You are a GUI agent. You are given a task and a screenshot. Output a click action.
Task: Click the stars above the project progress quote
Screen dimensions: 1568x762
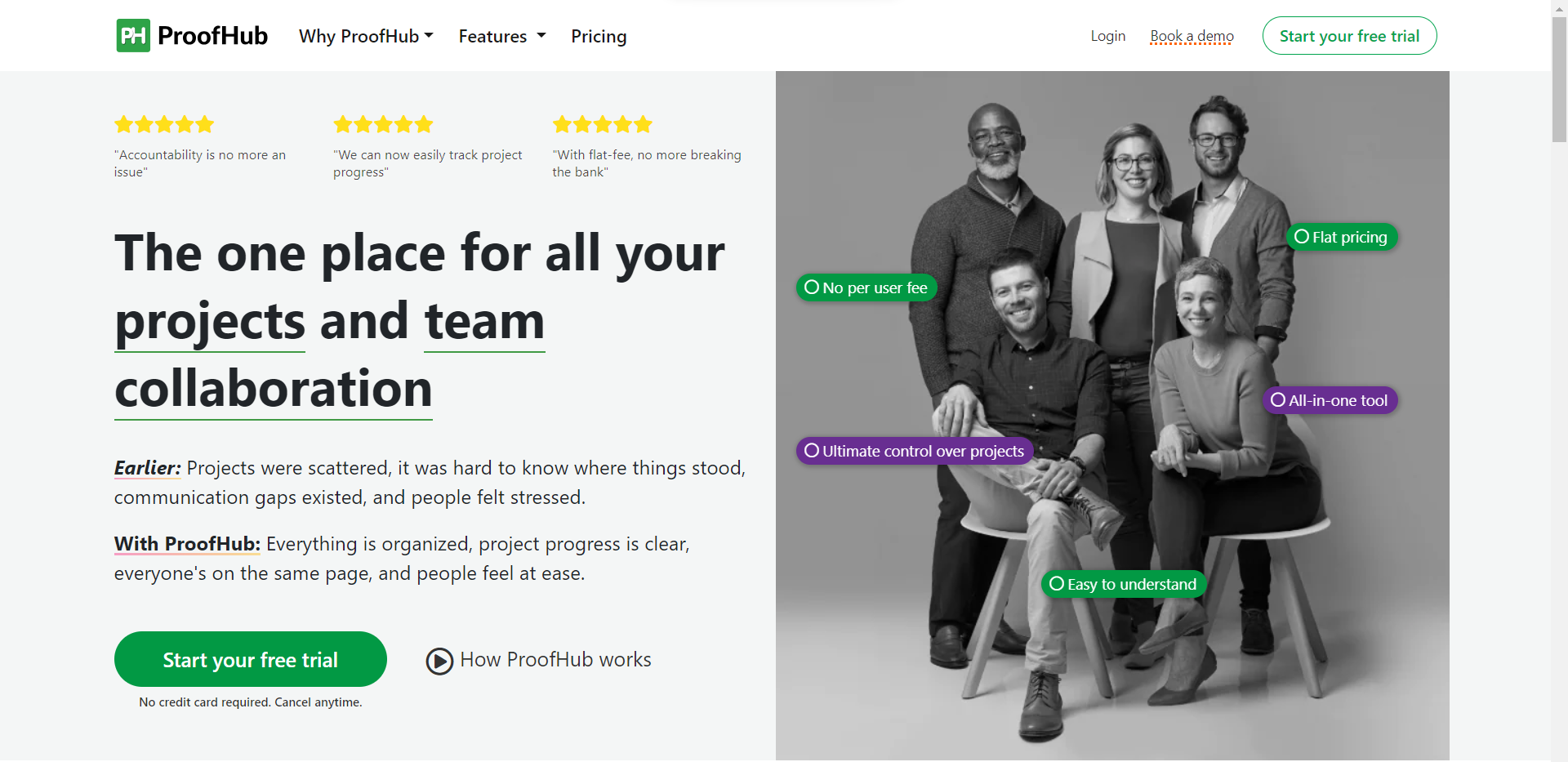coord(382,124)
